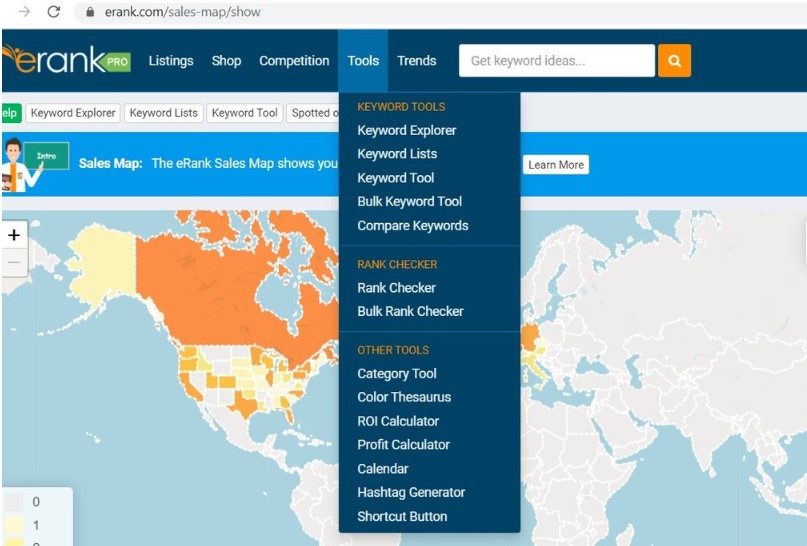Click the address bar URL
Viewport: 807px width, 546px height.
click(x=182, y=12)
